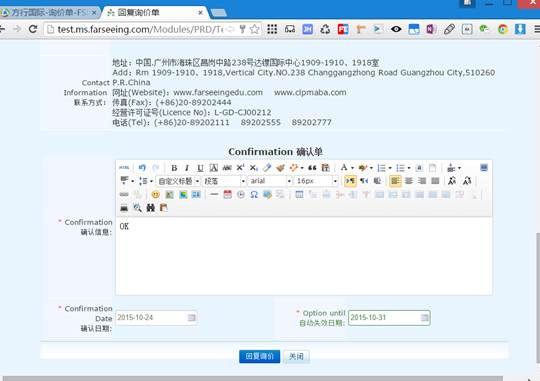
Task: Open find and replace binoculars icon
Action: tap(150, 208)
